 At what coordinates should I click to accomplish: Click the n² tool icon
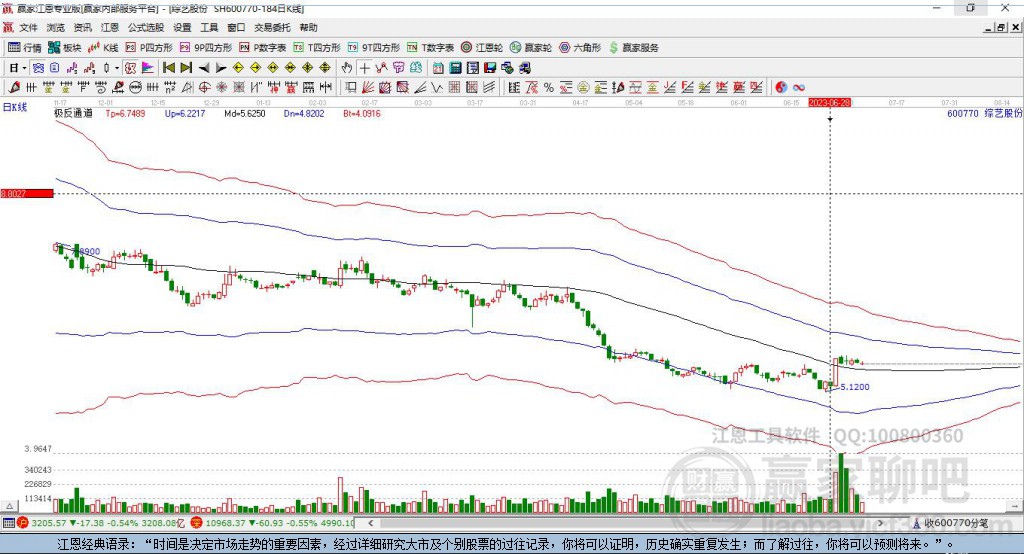(170, 88)
